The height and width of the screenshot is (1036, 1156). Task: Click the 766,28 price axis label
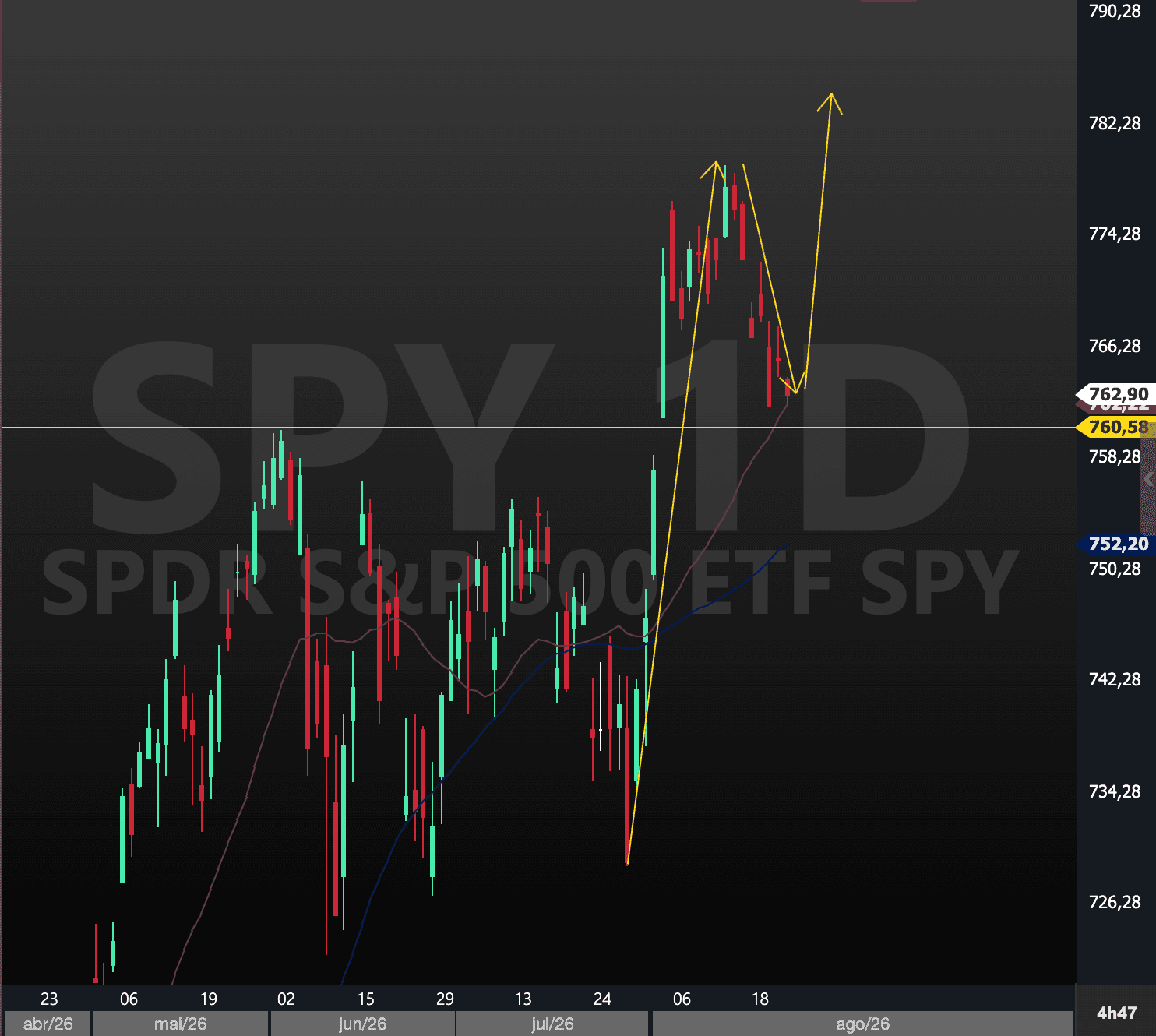click(1115, 346)
